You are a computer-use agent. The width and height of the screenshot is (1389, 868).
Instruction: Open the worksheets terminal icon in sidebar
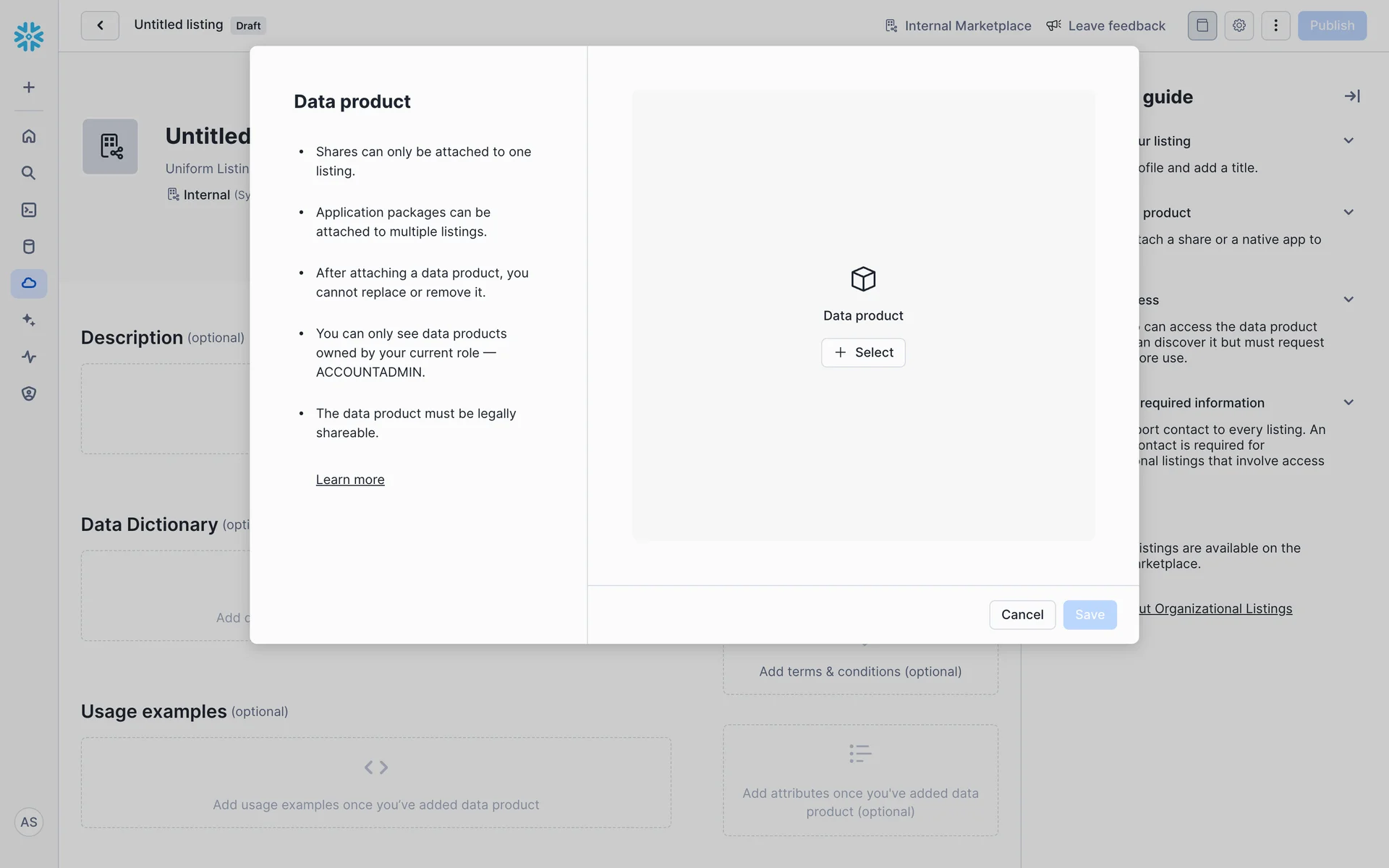point(29,210)
